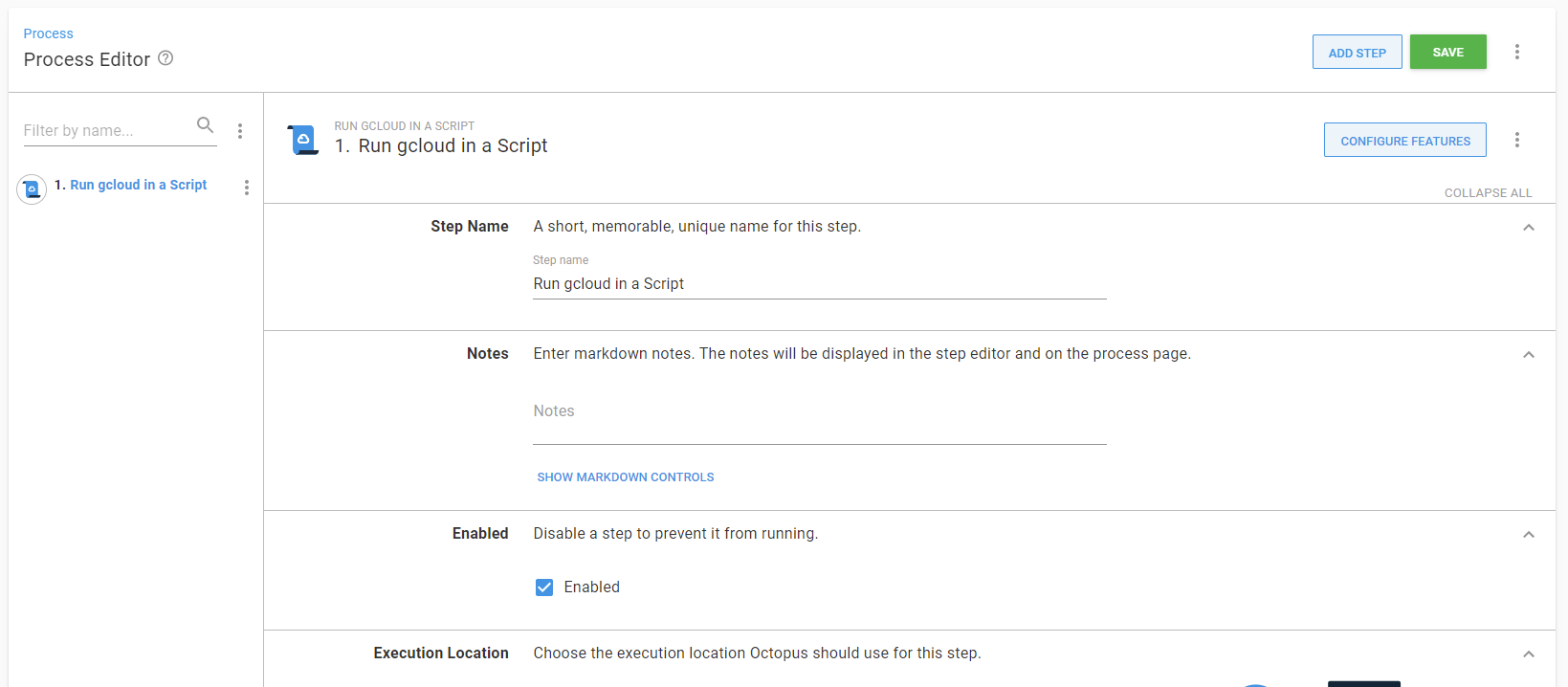Go to the Process breadcrumb link
Image resolution: width=1568 pixels, height=687 pixels.
coord(48,33)
